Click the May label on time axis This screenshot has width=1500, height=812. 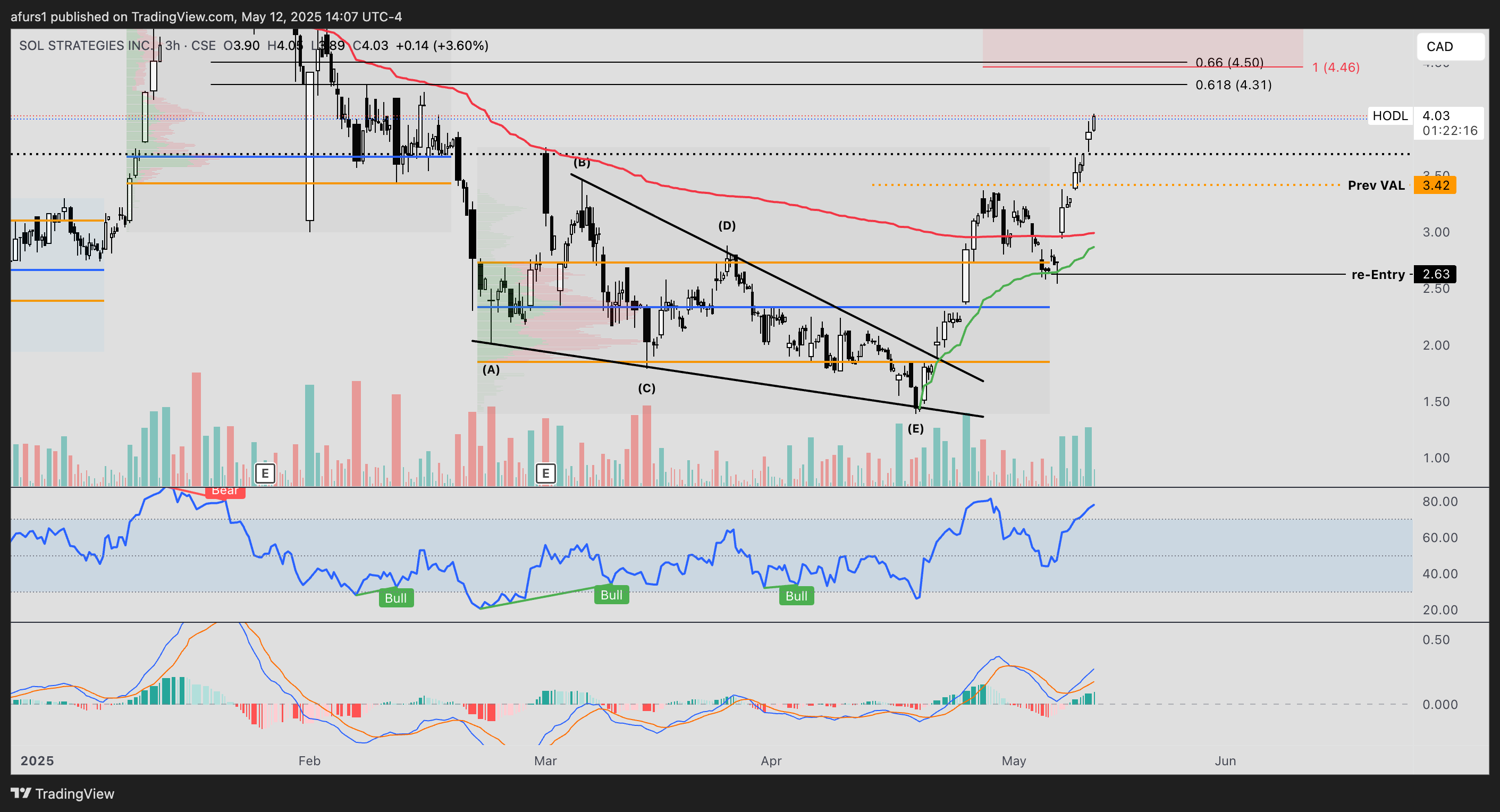click(x=1014, y=761)
